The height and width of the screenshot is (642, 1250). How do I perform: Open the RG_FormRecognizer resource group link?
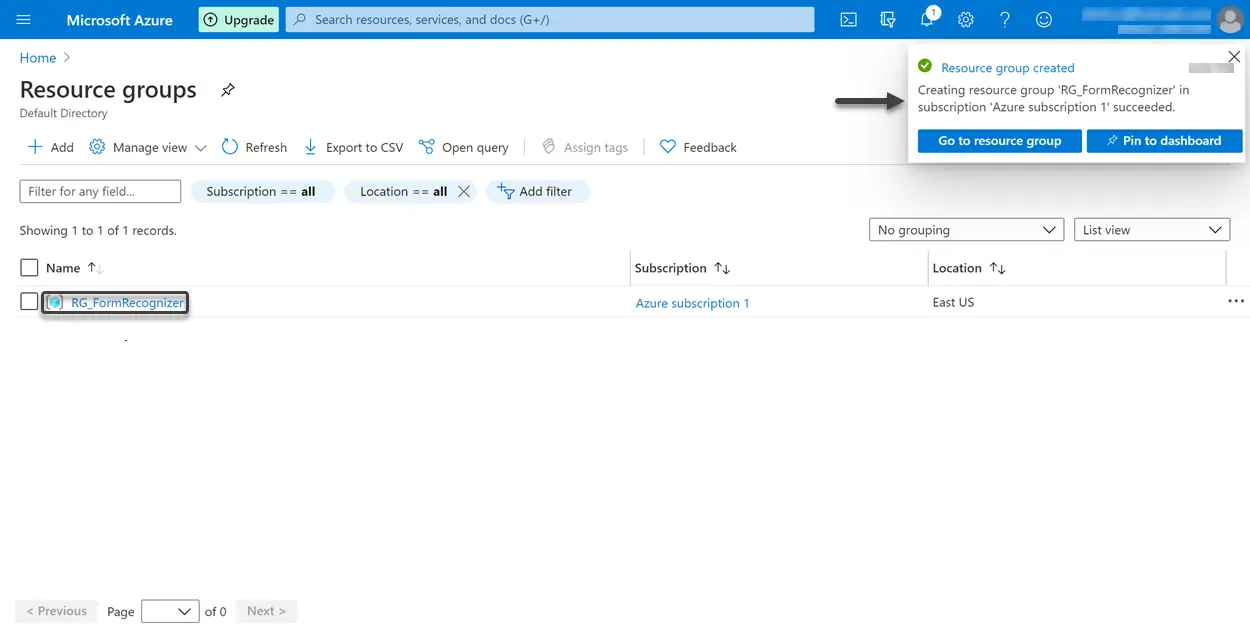(127, 302)
